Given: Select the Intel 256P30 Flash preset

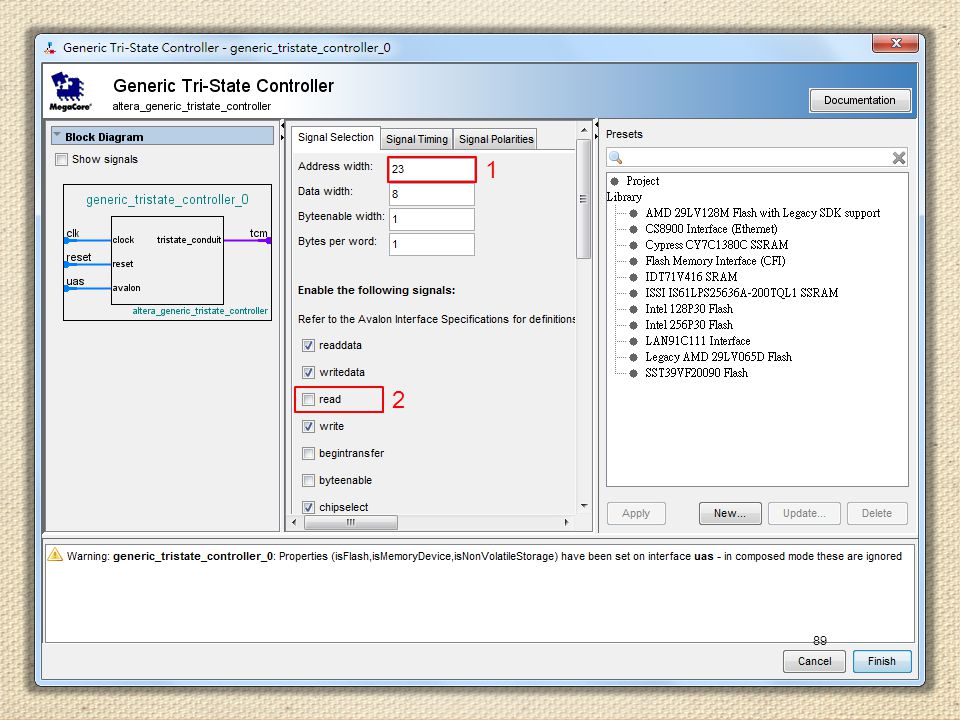Looking at the screenshot, I should coord(689,325).
